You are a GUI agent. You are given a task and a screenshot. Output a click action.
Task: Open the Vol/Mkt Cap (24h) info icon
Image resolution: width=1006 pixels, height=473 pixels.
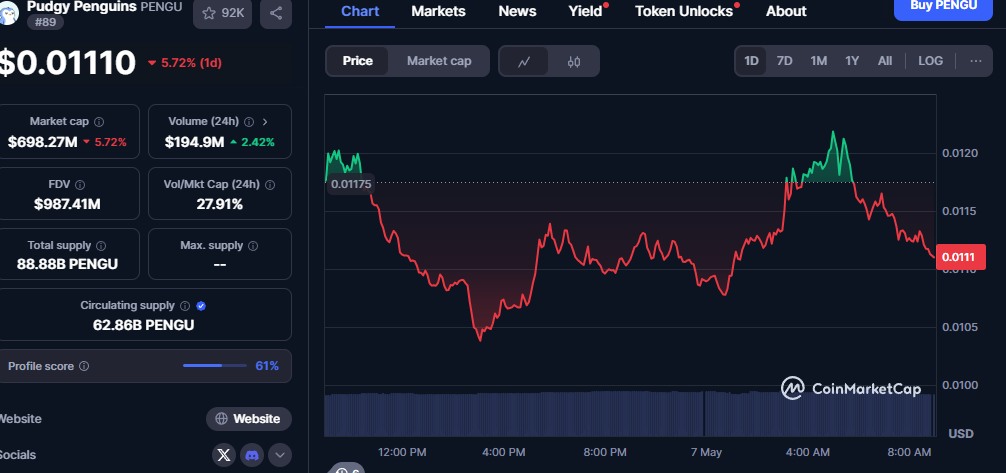270,185
